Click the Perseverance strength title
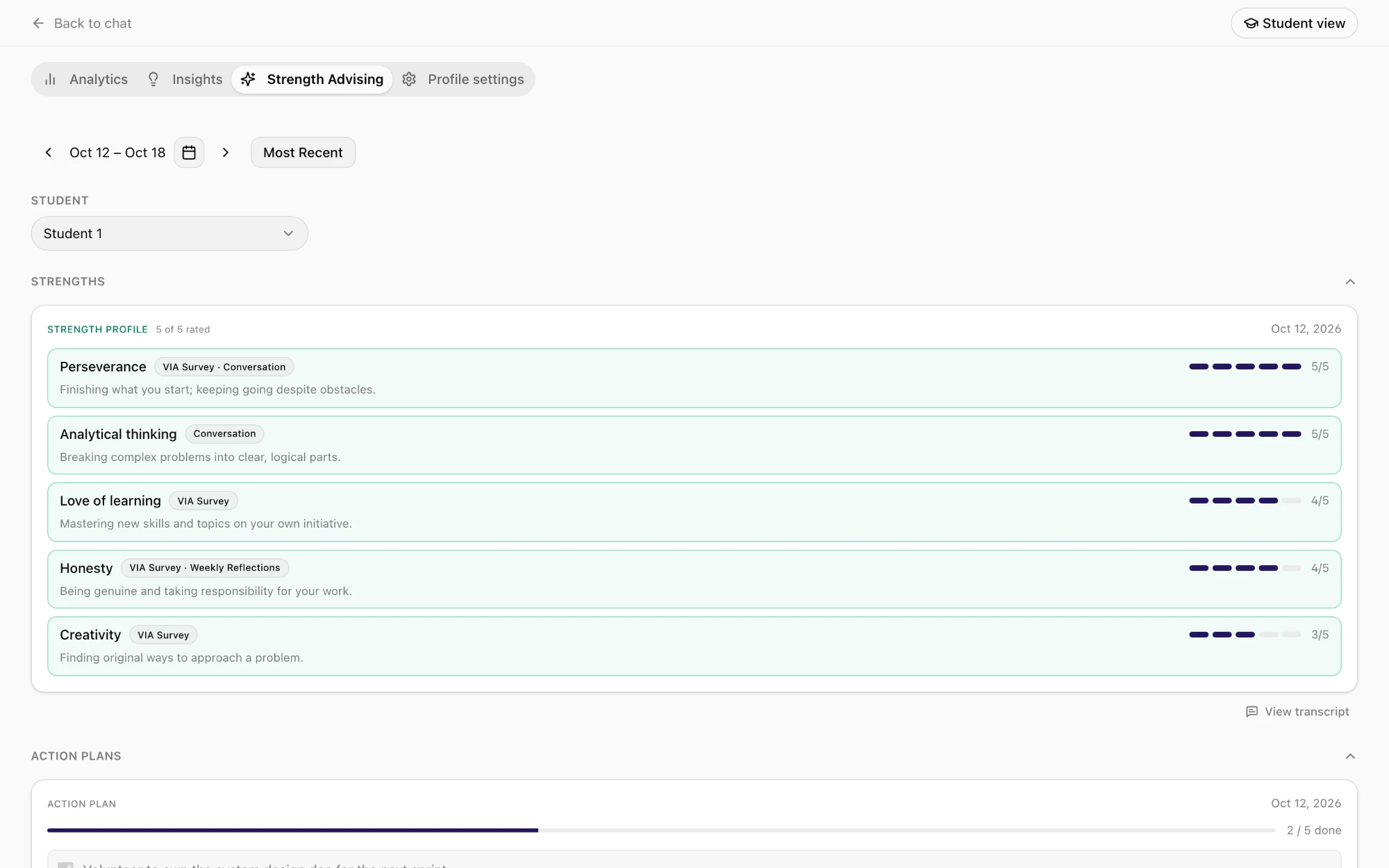Screen dimensions: 1389x868 (103, 367)
